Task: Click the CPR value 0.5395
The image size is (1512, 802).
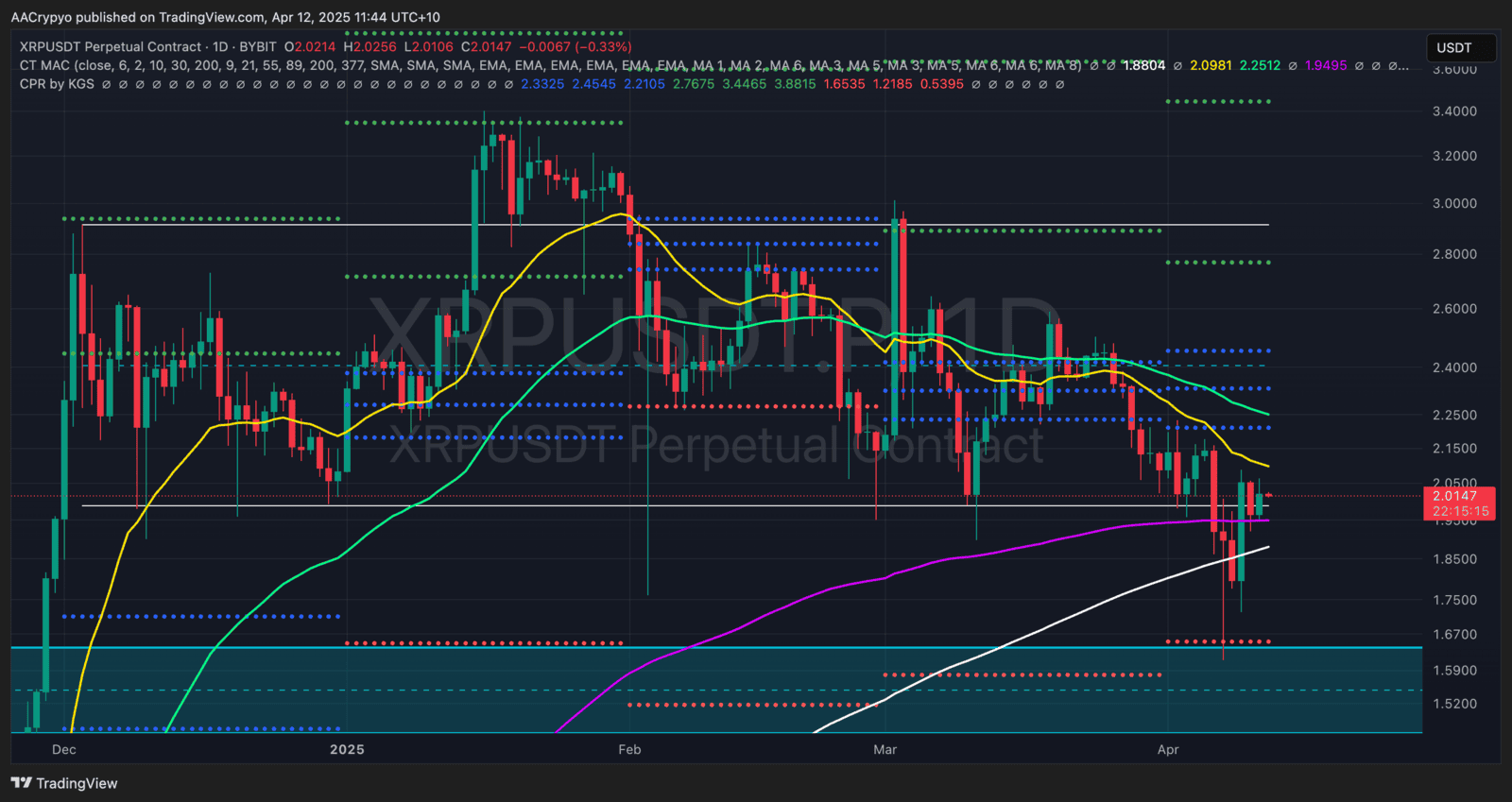Action: click(x=942, y=84)
